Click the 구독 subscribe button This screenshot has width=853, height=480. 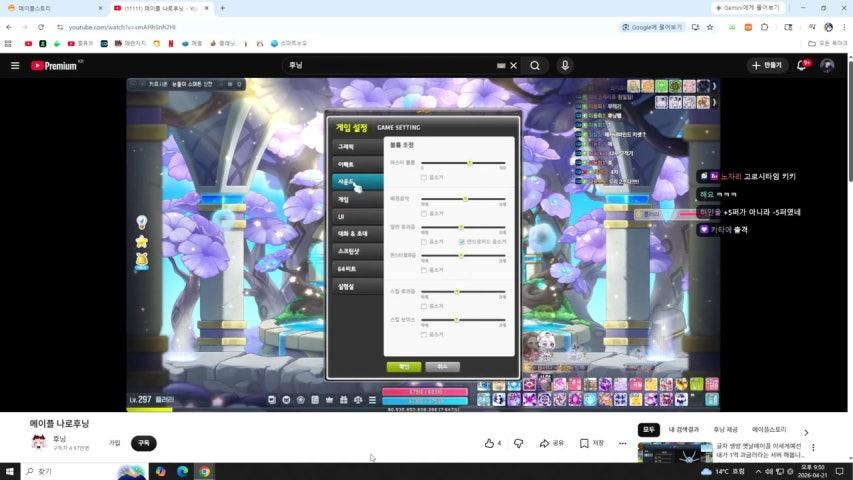click(143, 443)
